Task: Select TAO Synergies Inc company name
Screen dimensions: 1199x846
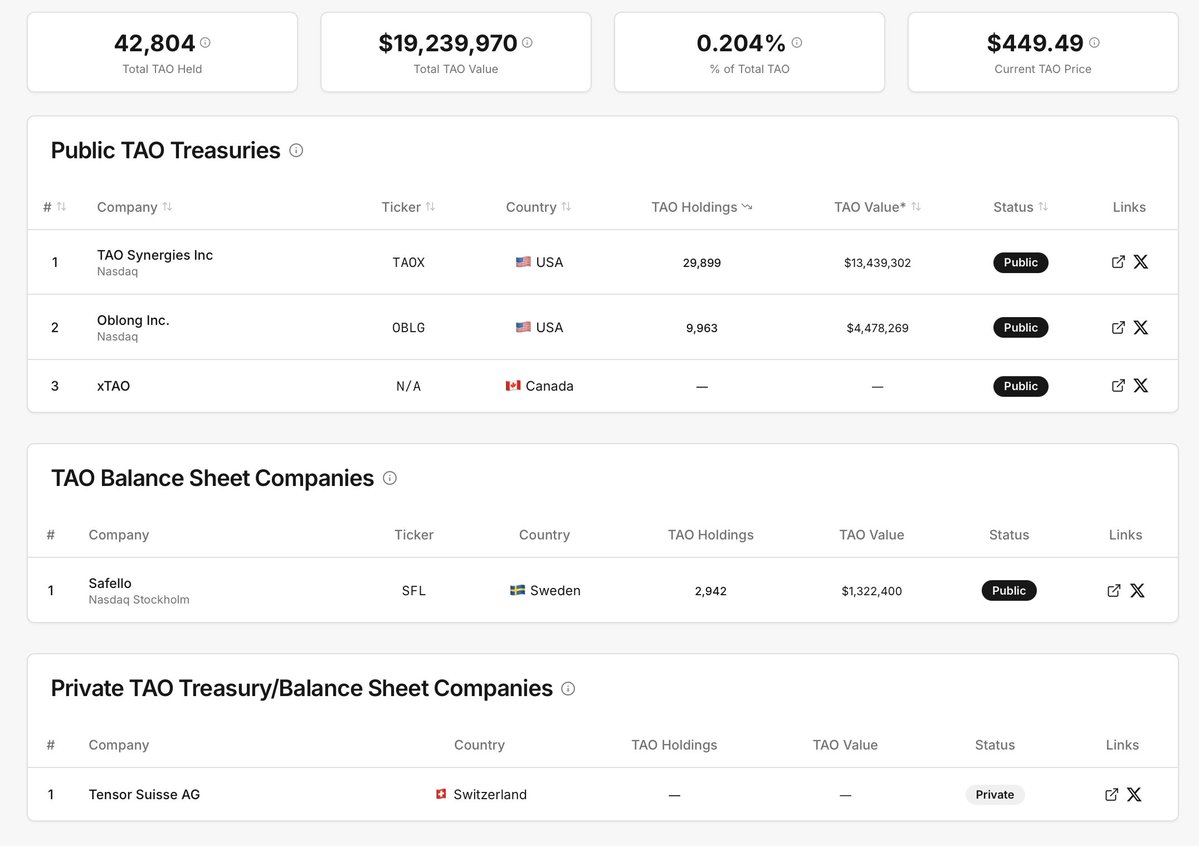Action: (x=154, y=255)
